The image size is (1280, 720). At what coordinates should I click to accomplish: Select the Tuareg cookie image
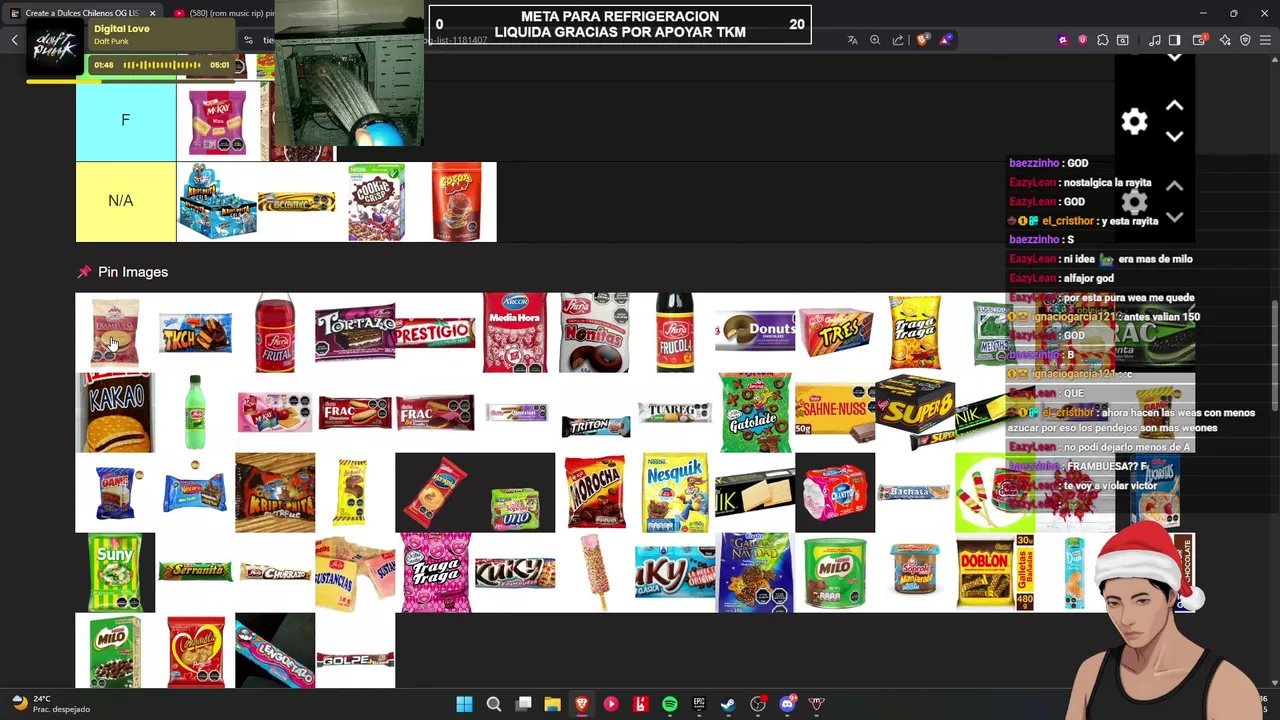tap(675, 411)
